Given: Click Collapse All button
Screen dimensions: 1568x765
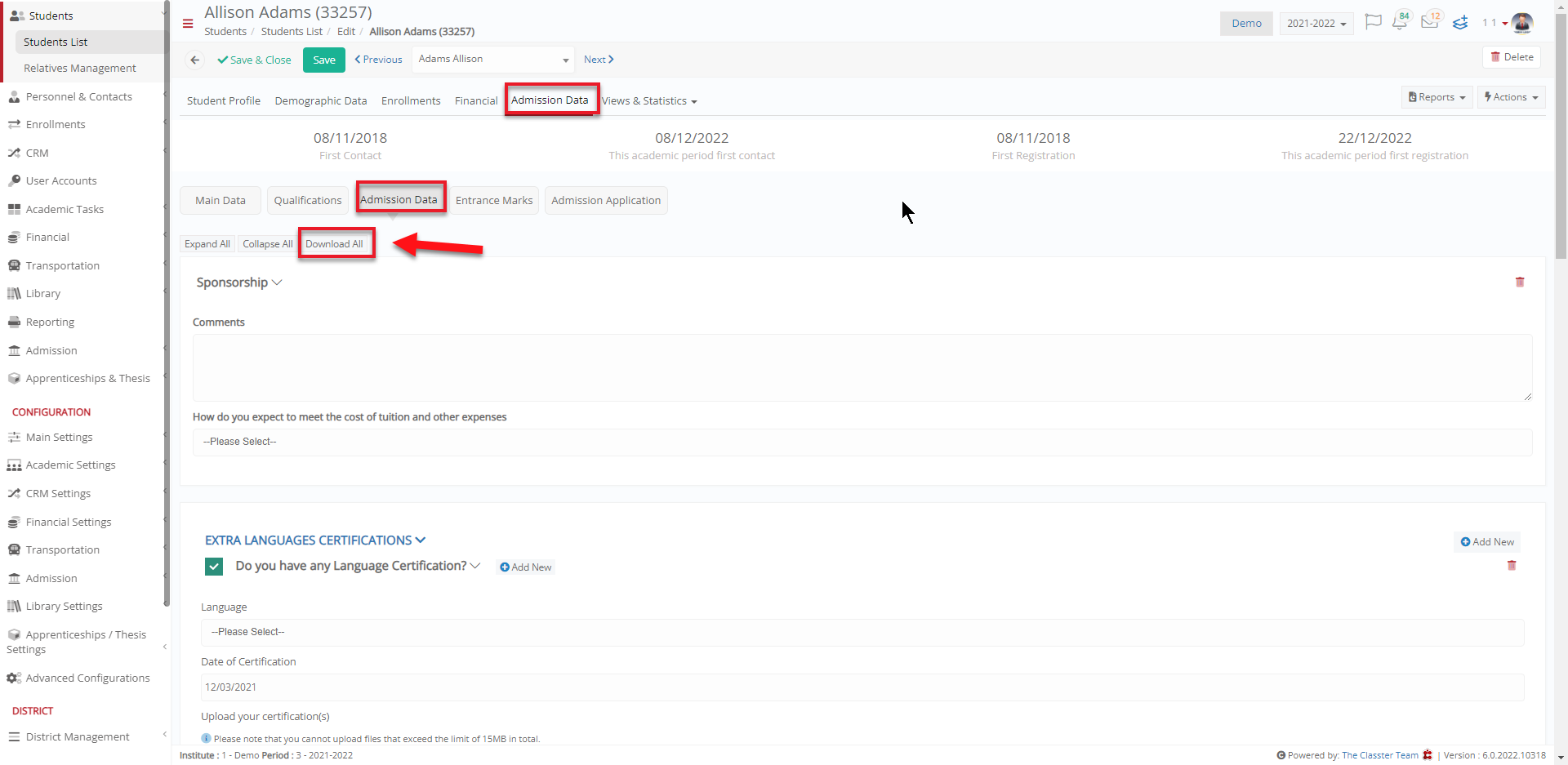Looking at the screenshot, I should pyautogui.click(x=268, y=244).
